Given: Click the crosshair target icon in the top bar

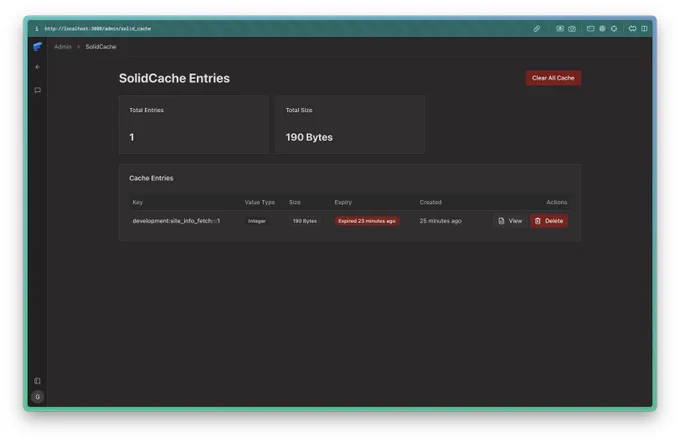Looking at the screenshot, I should tap(614, 29).
